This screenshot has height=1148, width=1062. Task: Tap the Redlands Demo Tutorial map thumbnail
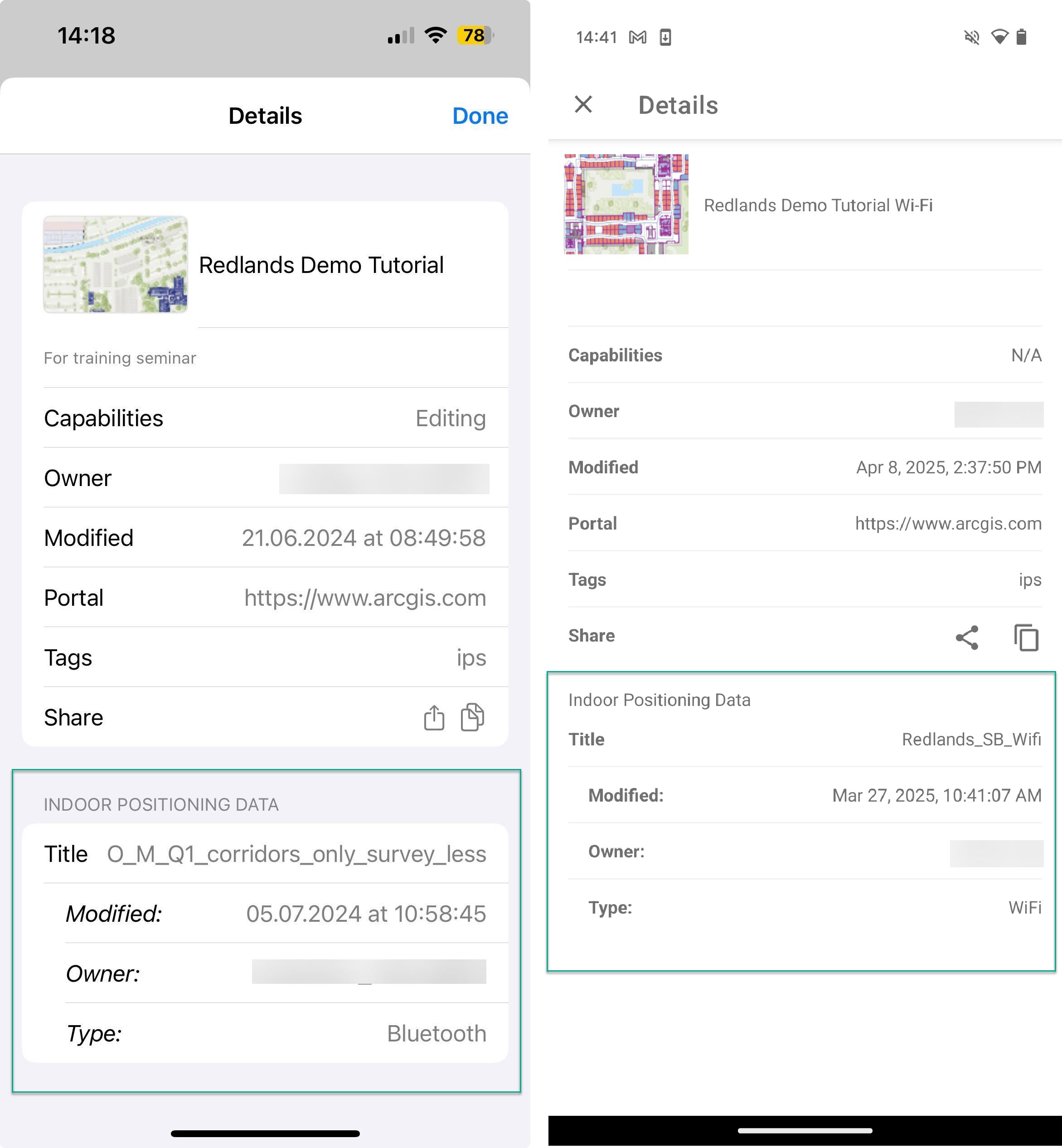116,264
